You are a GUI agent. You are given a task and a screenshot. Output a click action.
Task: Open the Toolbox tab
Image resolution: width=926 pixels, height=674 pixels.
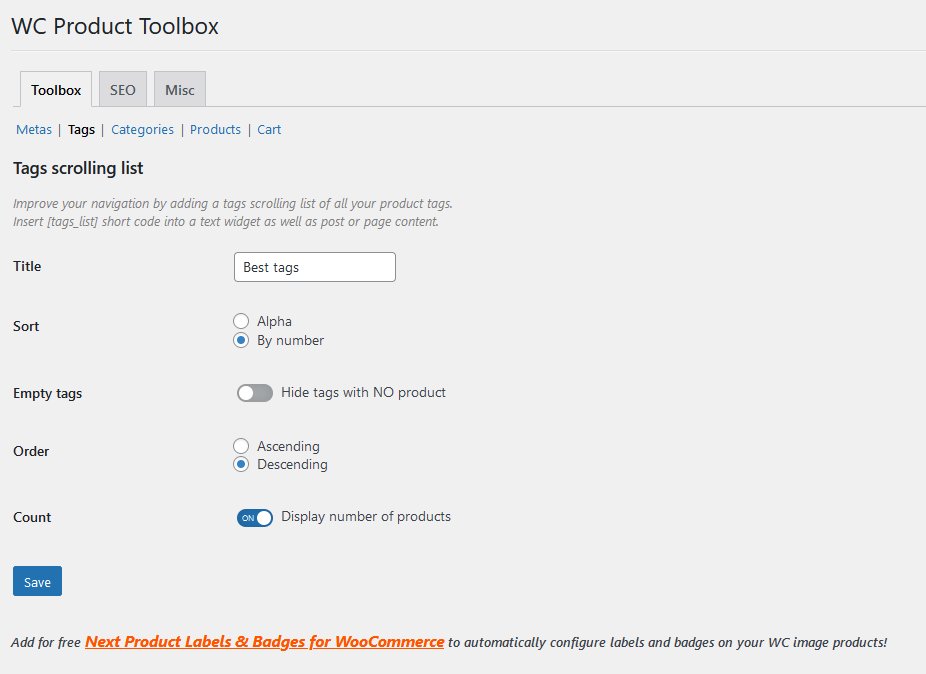(x=56, y=90)
